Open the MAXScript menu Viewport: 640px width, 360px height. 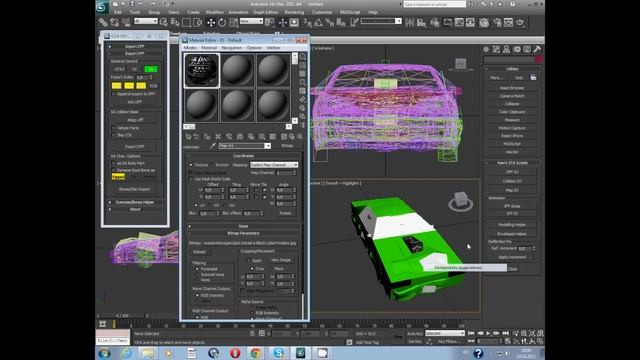pos(350,12)
